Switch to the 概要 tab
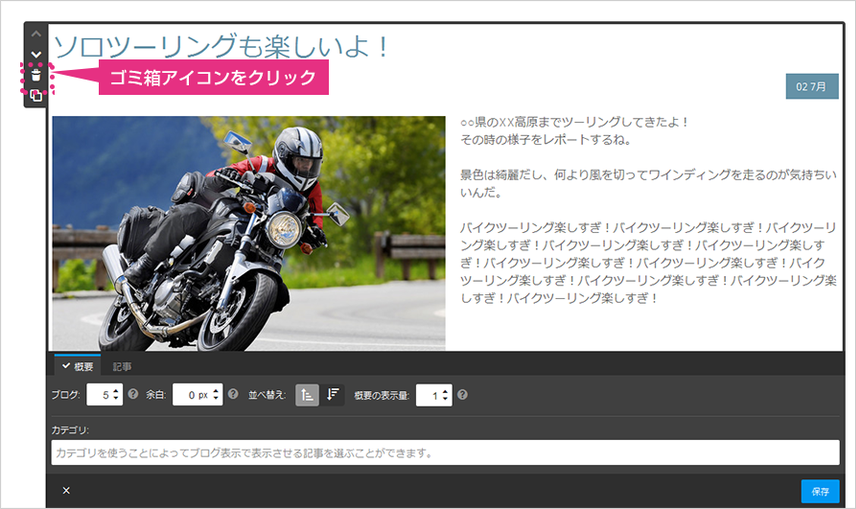Viewport: 856px width, 509px height. tap(78, 366)
